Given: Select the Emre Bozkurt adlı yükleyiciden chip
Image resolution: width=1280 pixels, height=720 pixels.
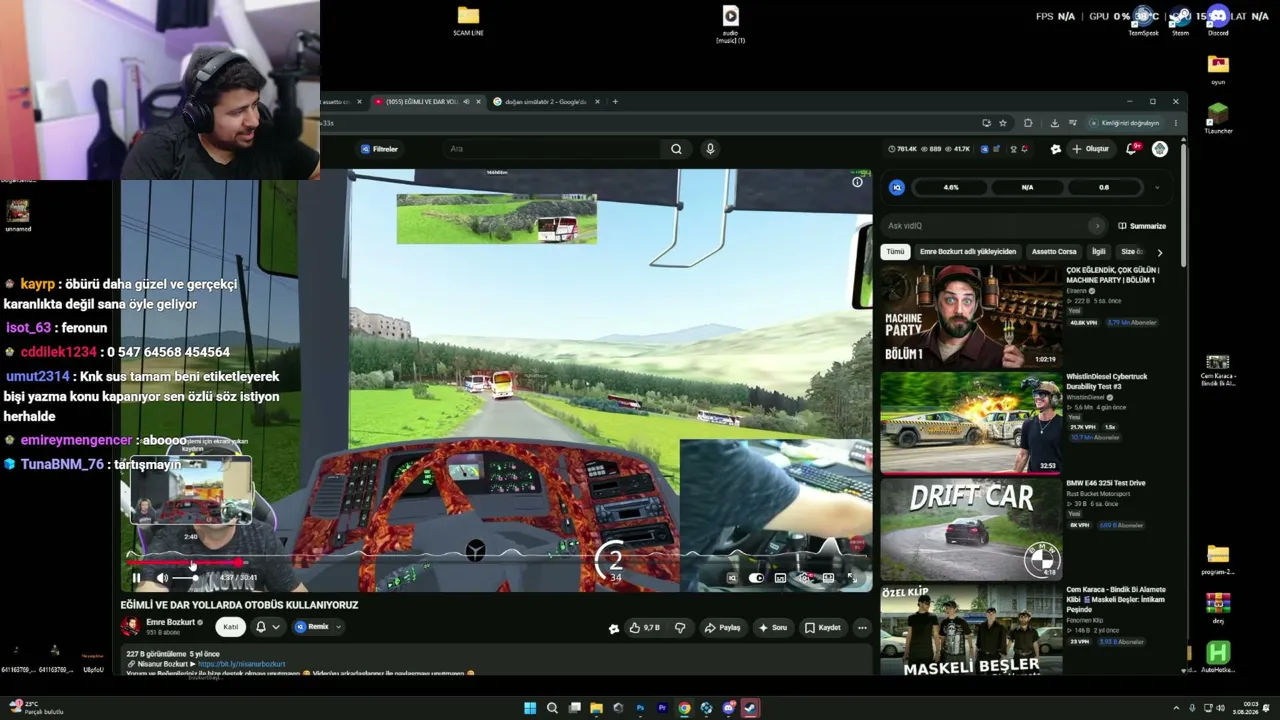Looking at the screenshot, I should click(967, 252).
